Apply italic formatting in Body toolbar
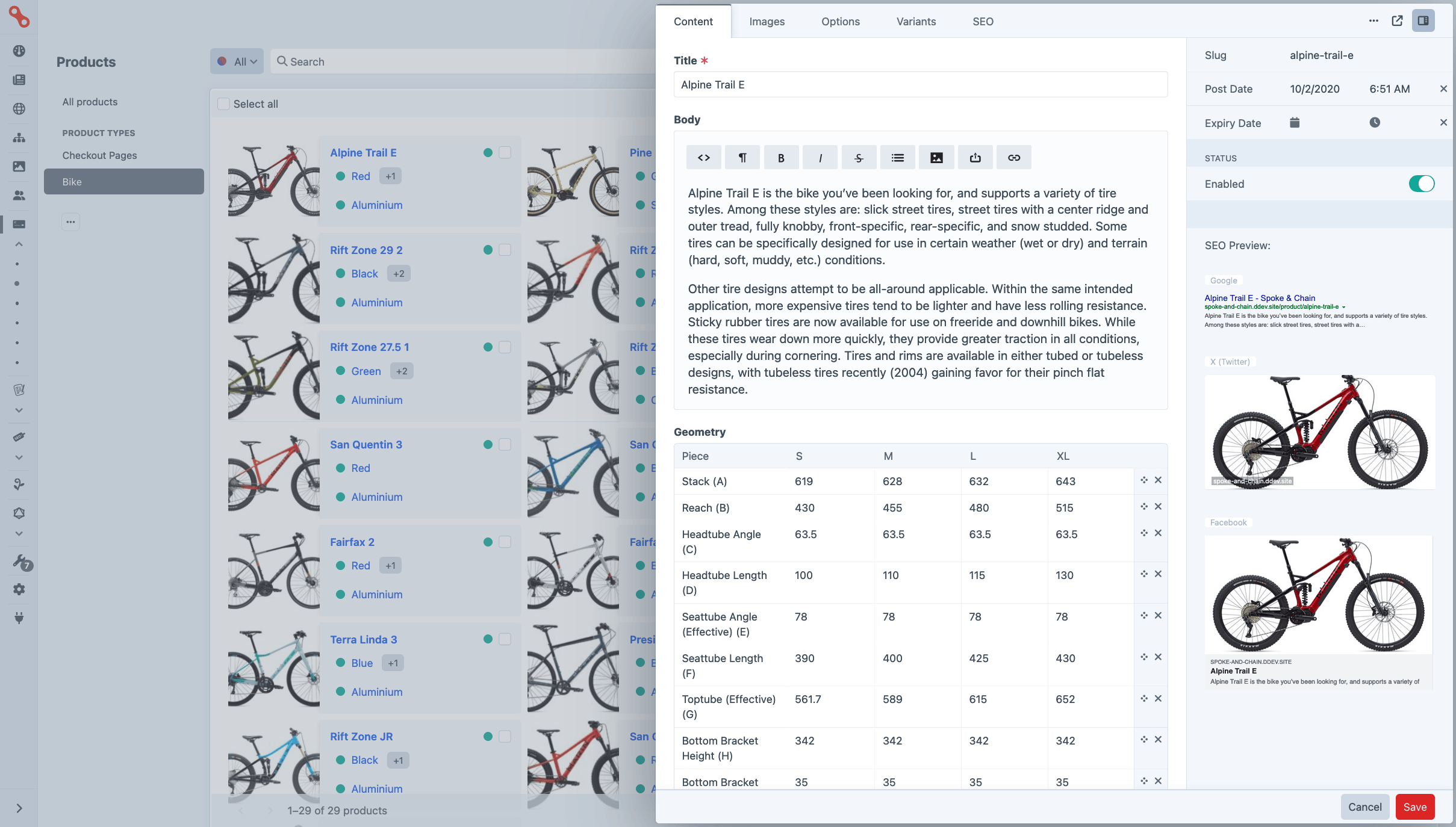The image size is (1456, 827). click(x=820, y=158)
